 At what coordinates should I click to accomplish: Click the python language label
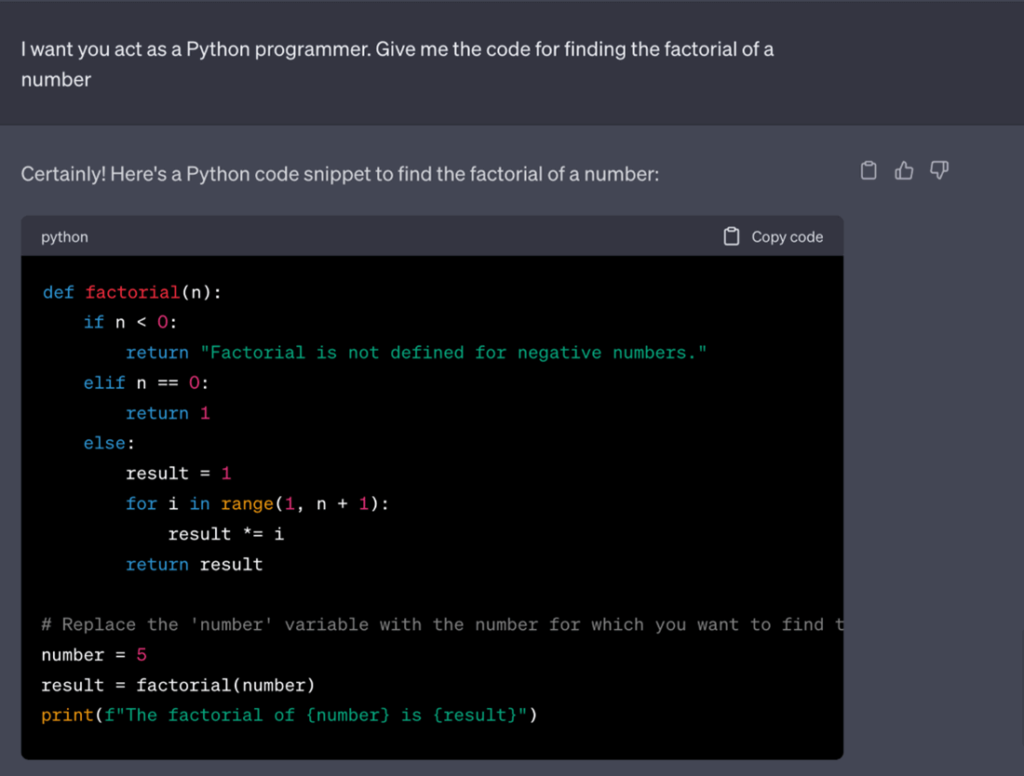64,237
